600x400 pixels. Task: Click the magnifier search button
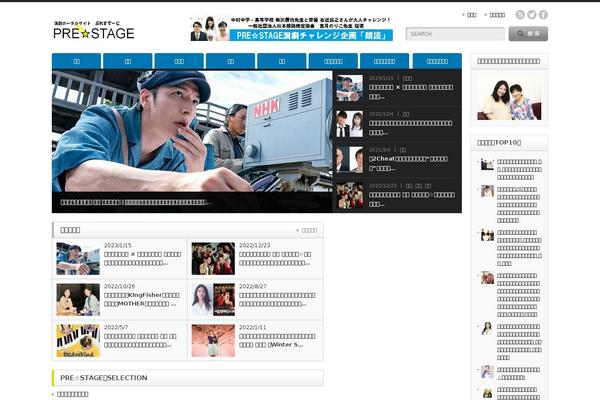coord(528,34)
